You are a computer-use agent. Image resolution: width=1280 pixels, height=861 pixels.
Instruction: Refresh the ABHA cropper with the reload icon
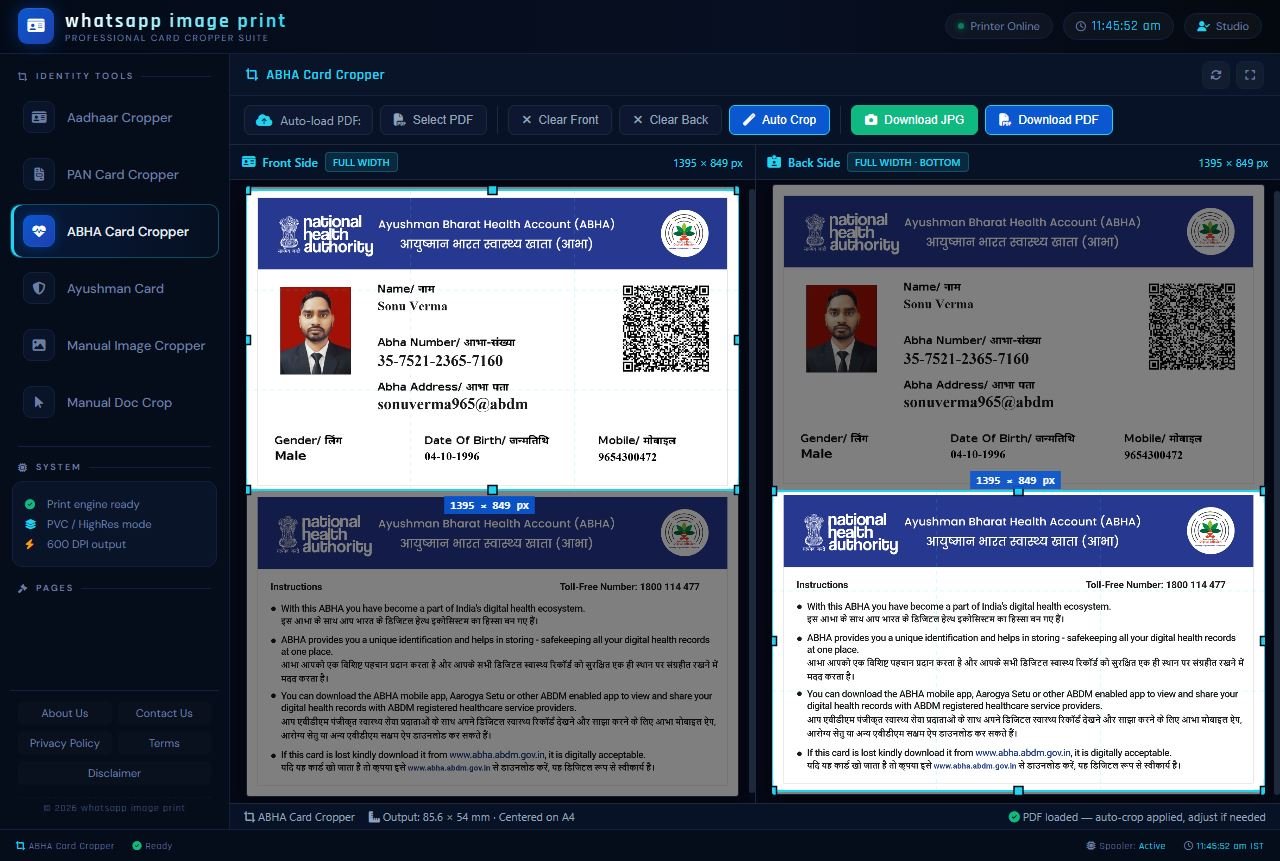[1216, 75]
